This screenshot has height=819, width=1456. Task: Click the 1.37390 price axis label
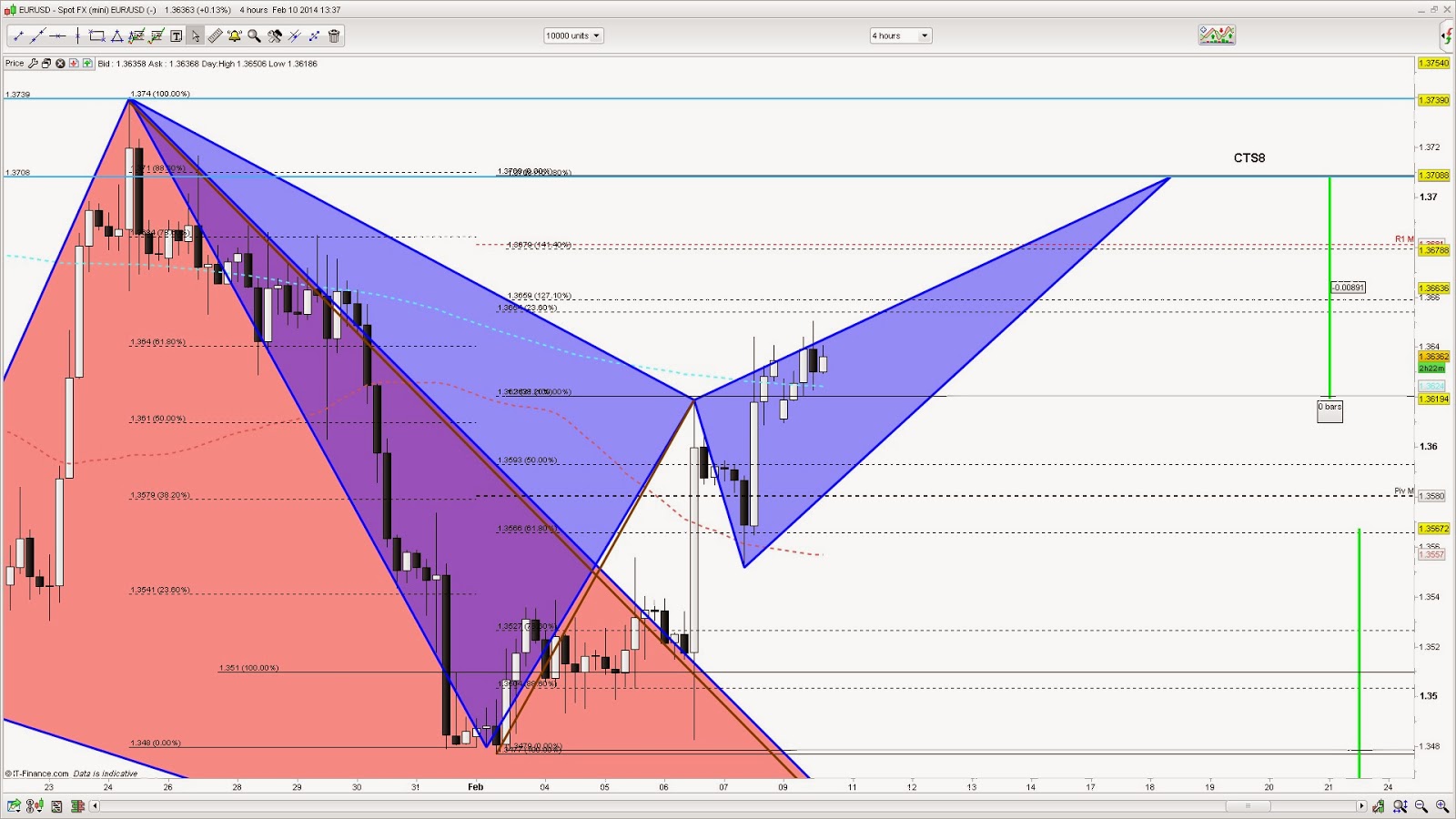1433,100
